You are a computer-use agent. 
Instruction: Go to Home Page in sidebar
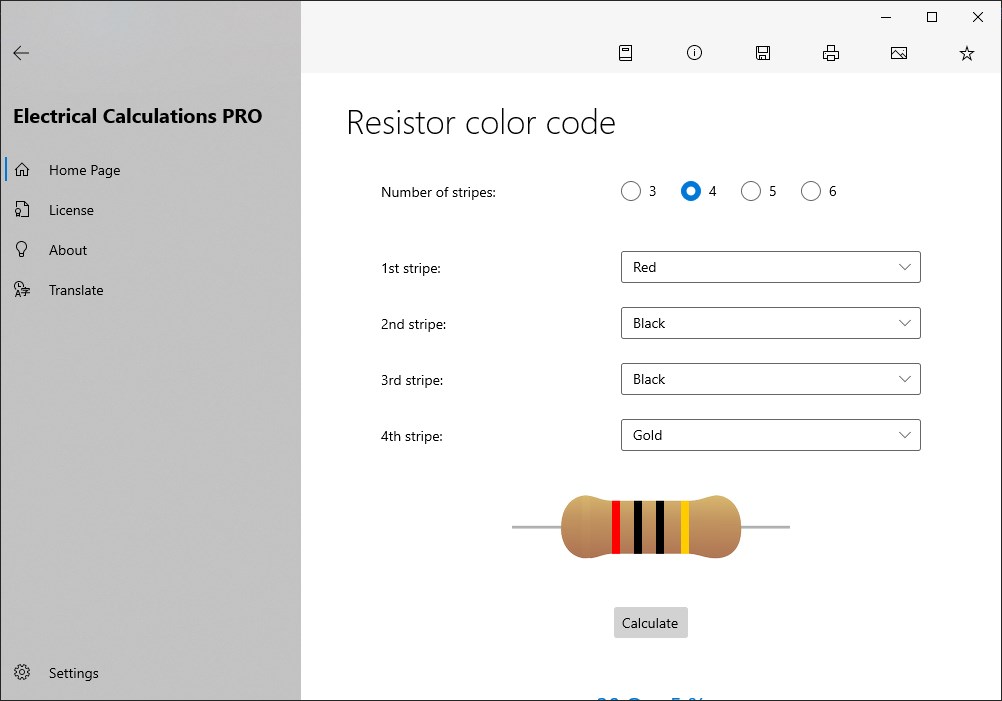point(84,170)
